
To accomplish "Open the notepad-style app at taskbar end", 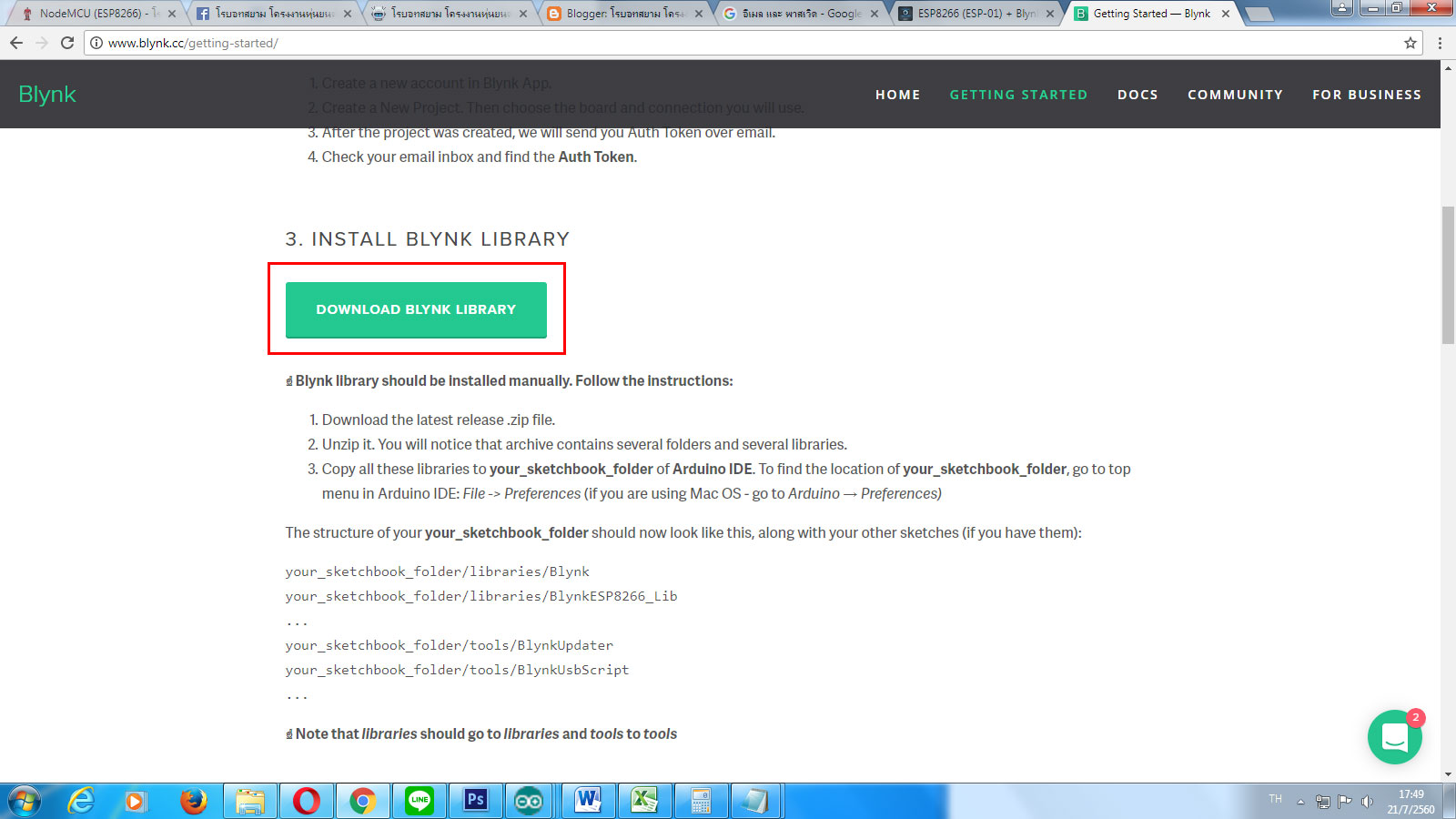I will pyautogui.click(x=755, y=801).
